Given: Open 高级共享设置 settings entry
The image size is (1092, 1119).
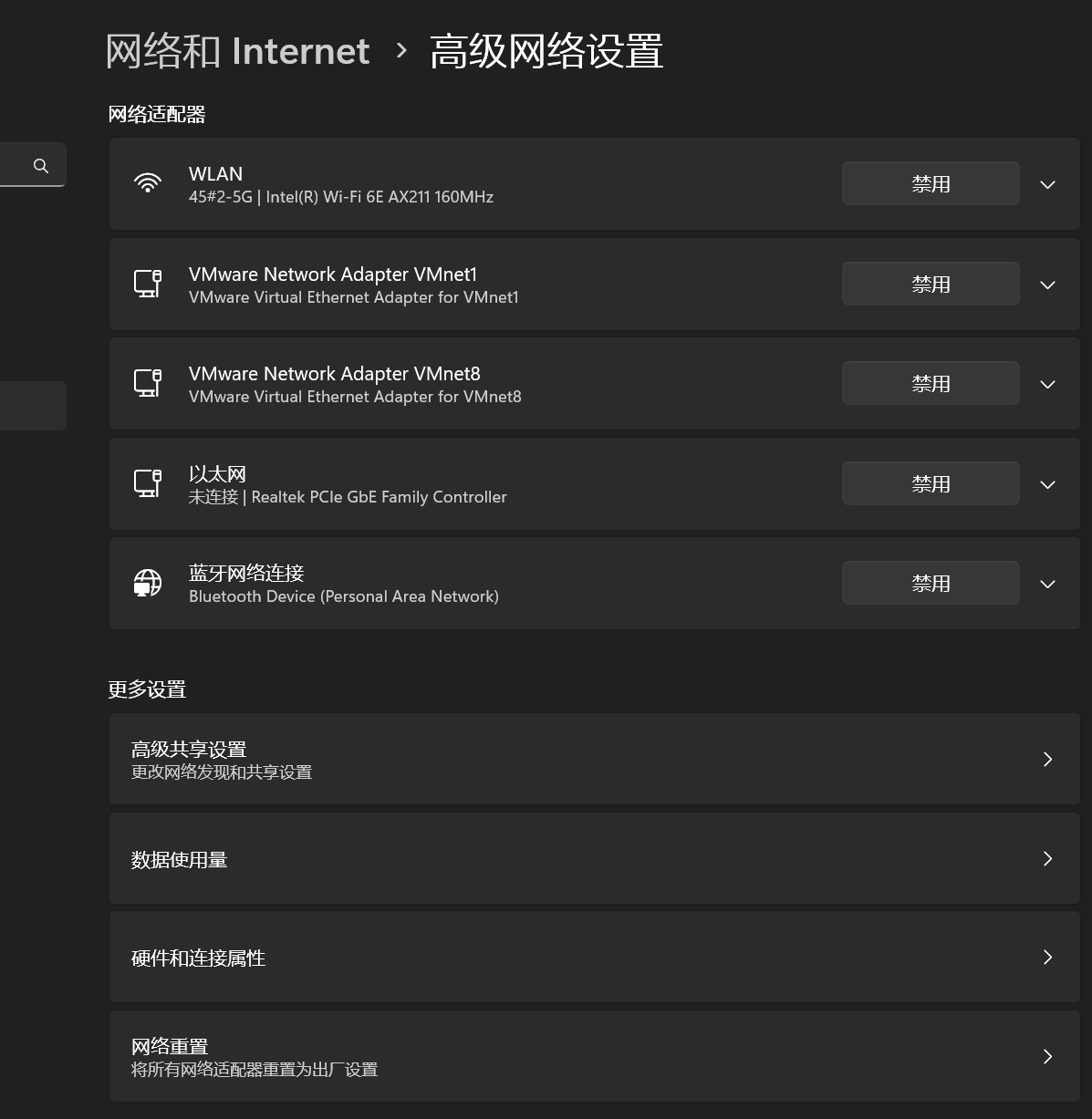Looking at the screenshot, I should [x=594, y=759].
